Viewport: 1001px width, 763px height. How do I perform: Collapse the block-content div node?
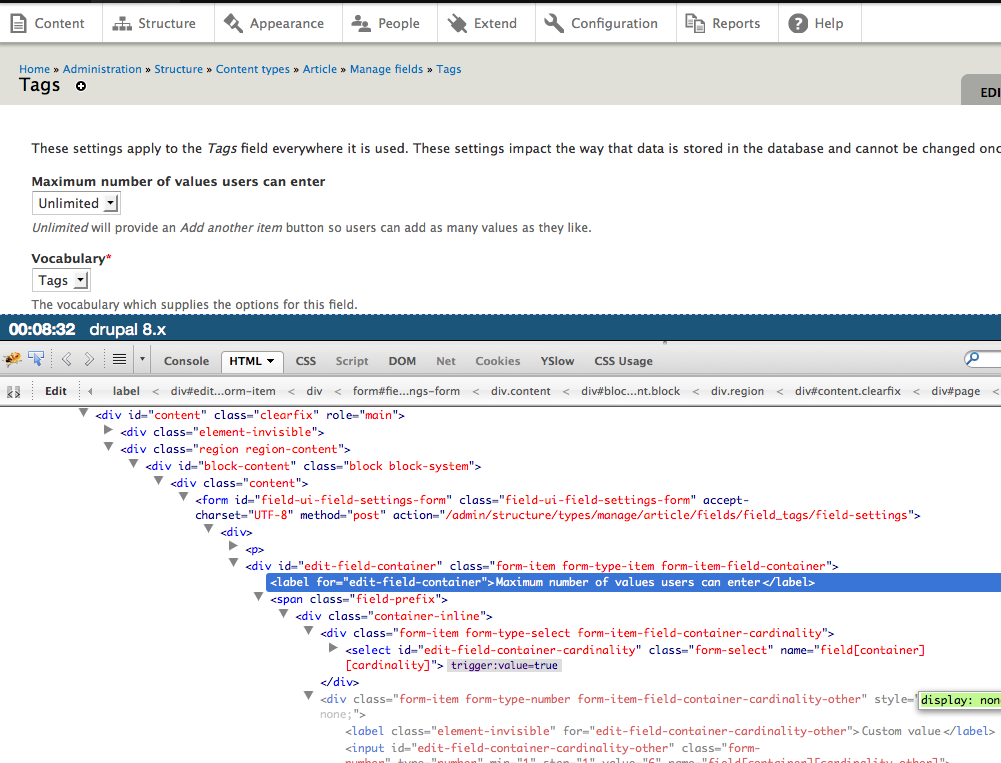pyautogui.click(x=133, y=464)
